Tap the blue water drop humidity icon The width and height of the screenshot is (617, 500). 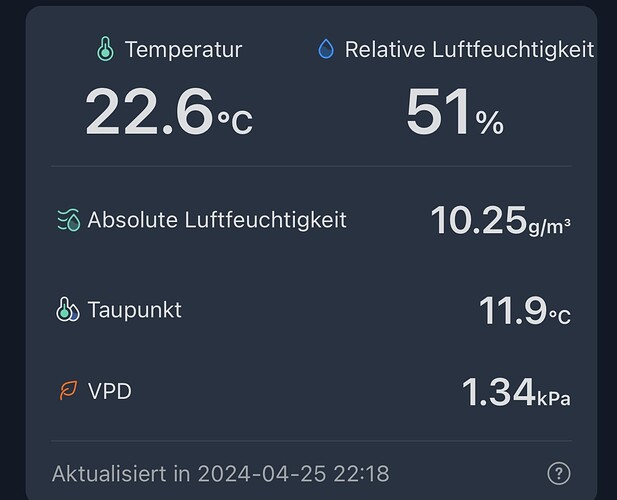tap(326, 49)
